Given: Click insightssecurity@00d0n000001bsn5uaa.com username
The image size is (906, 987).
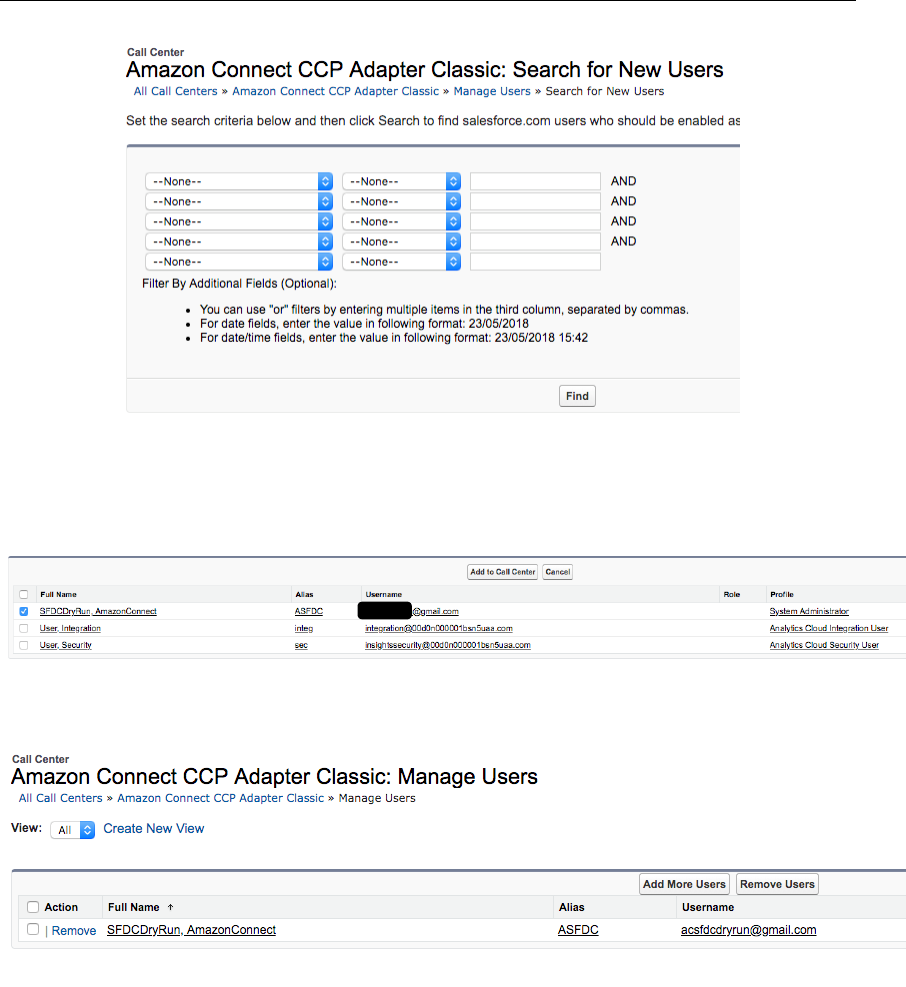Looking at the screenshot, I should point(448,645).
